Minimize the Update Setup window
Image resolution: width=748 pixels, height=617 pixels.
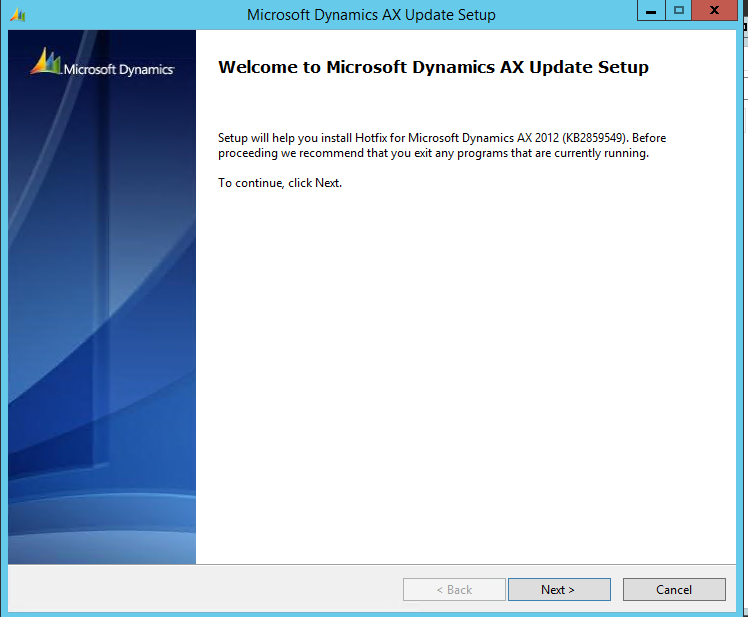pos(651,10)
